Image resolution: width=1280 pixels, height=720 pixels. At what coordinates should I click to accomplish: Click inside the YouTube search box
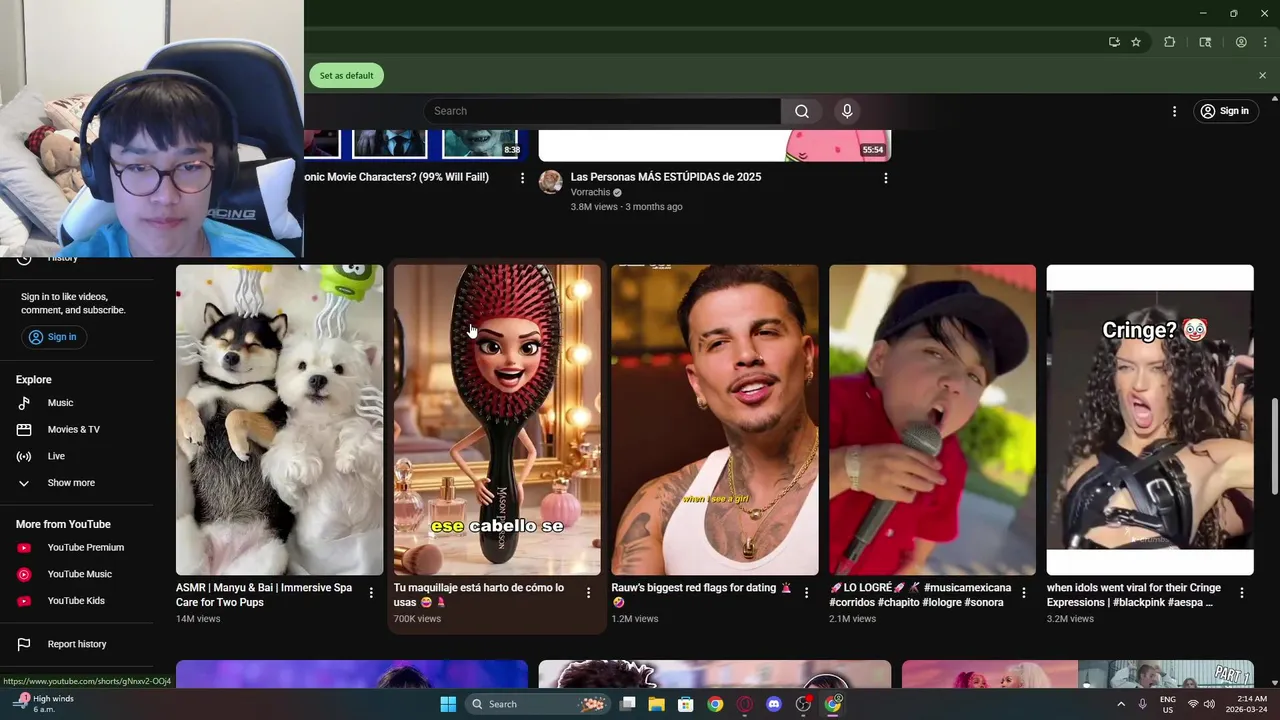point(602,111)
